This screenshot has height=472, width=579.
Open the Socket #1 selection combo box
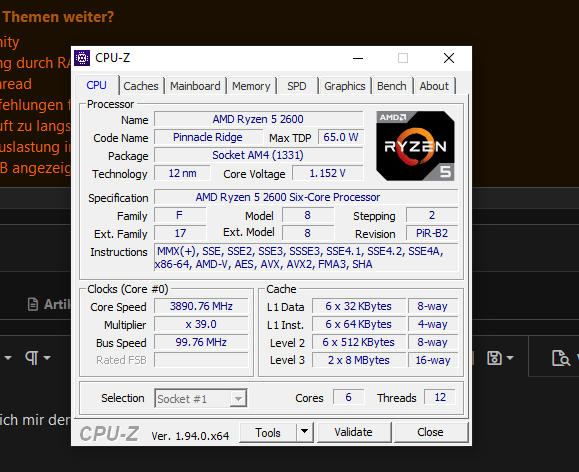point(201,399)
